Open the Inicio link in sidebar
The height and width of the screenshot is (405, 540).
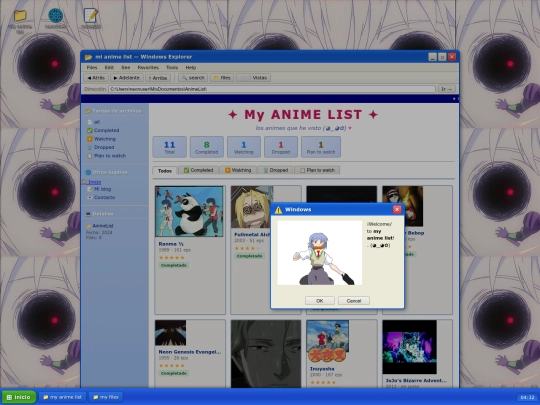click(x=94, y=182)
